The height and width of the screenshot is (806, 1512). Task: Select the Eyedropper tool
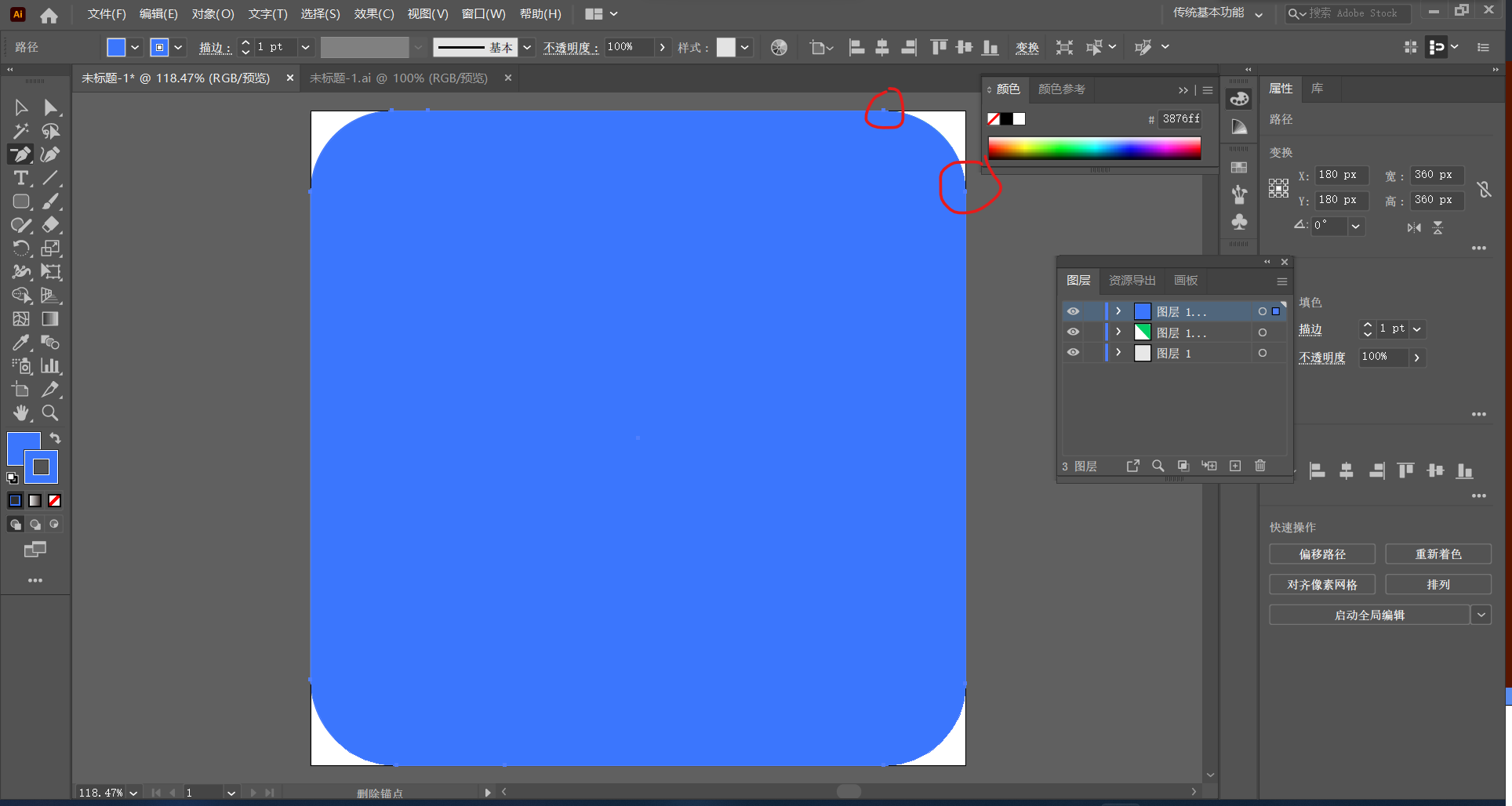point(21,343)
